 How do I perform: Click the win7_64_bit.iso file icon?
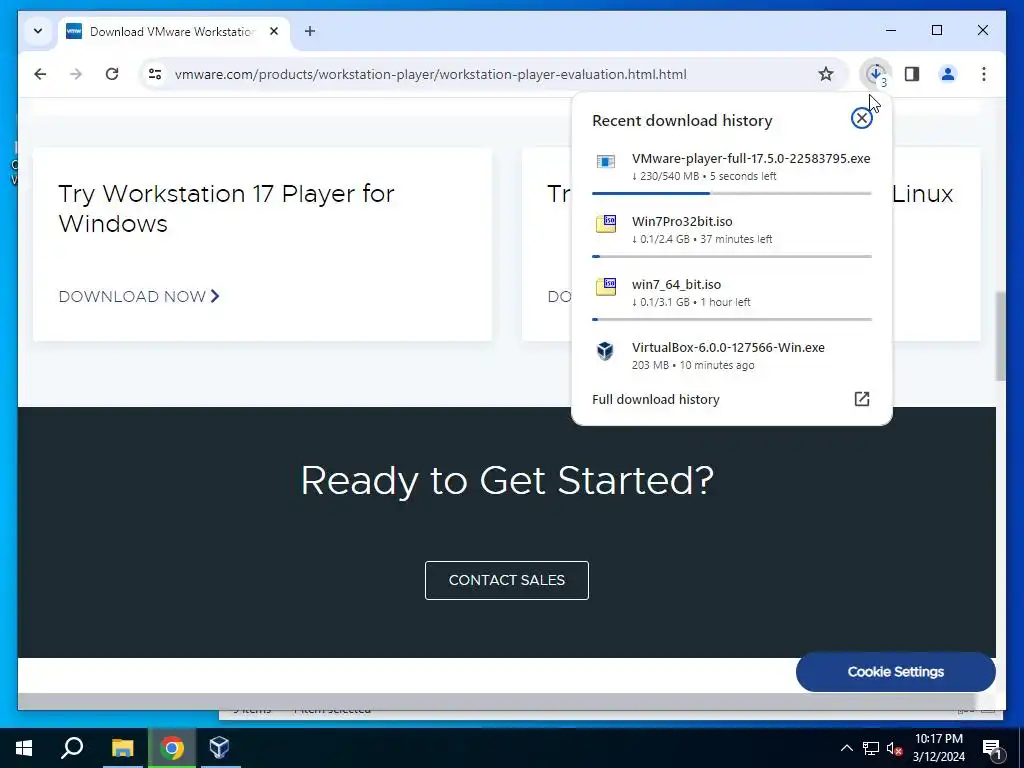(605, 287)
